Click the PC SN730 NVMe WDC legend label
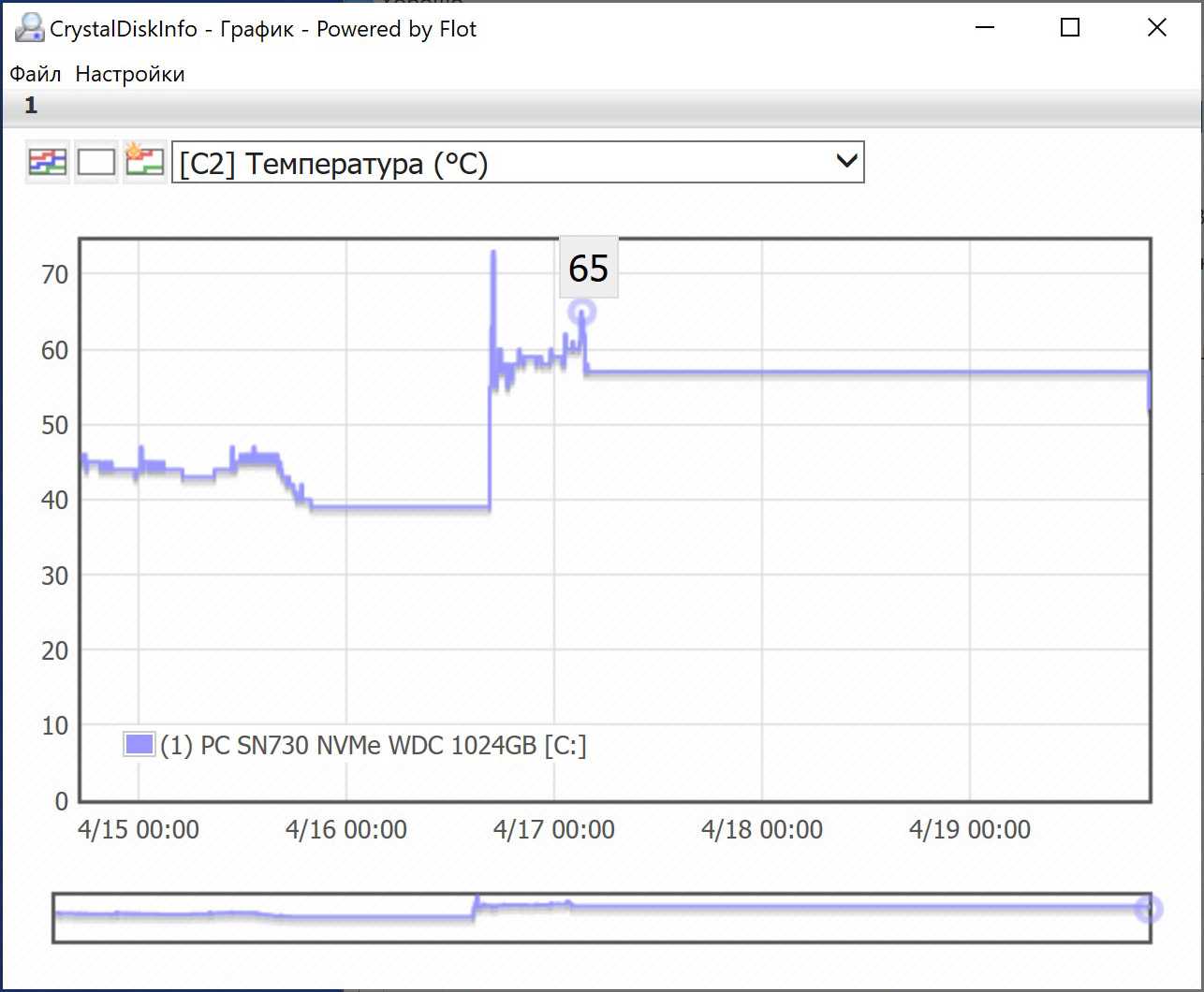1204x992 pixels. [373, 746]
